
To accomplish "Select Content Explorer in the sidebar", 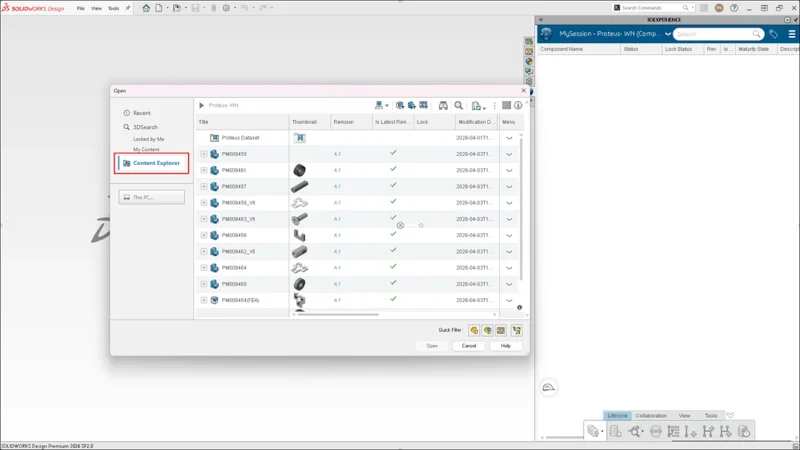I will pyautogui.click(x=152, y=163).
